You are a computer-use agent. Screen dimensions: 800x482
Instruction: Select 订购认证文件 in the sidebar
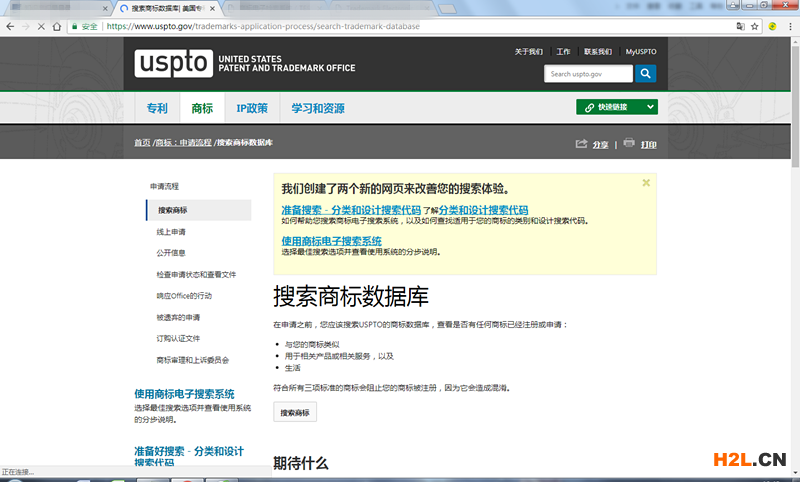pyautogui.click(x=178, y=339)
